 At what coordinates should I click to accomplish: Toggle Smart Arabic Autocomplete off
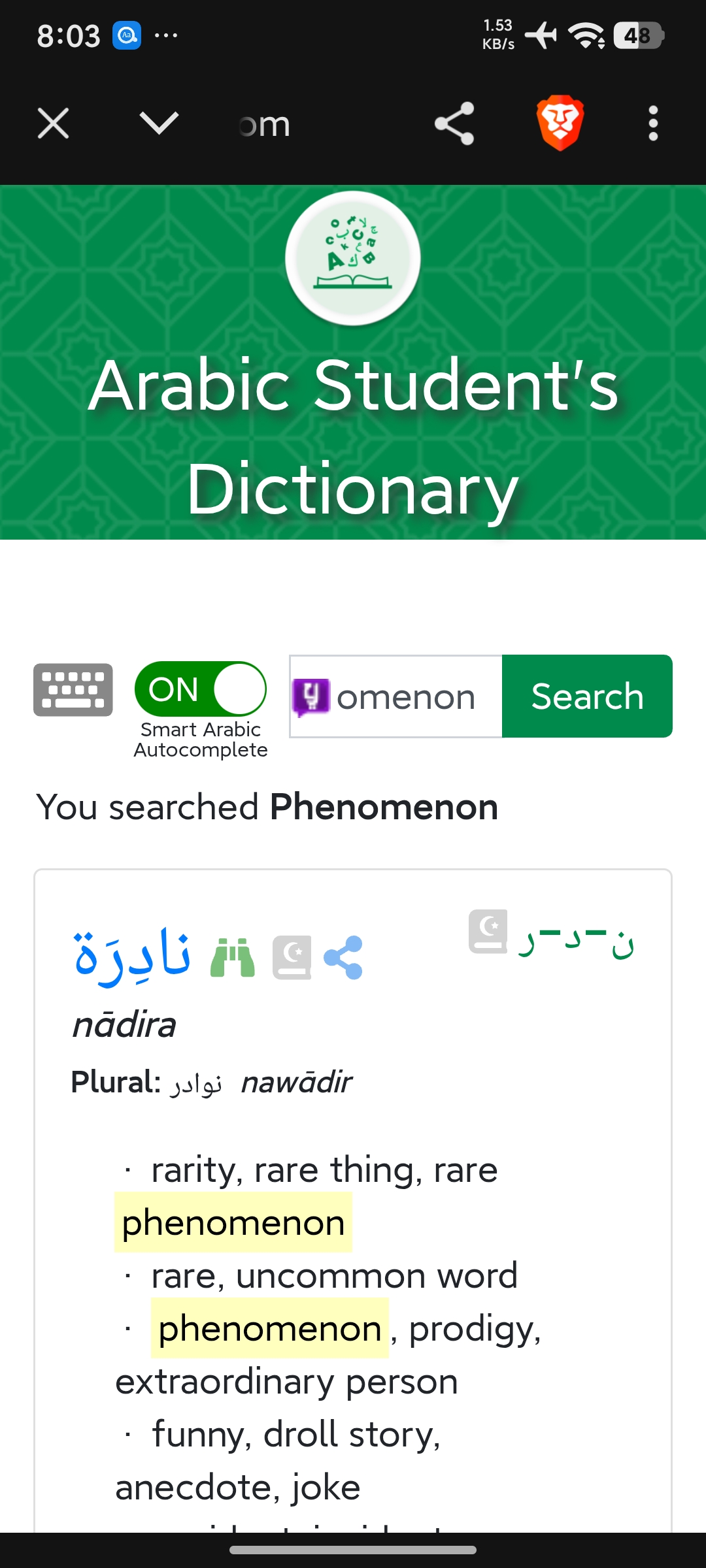201,689
